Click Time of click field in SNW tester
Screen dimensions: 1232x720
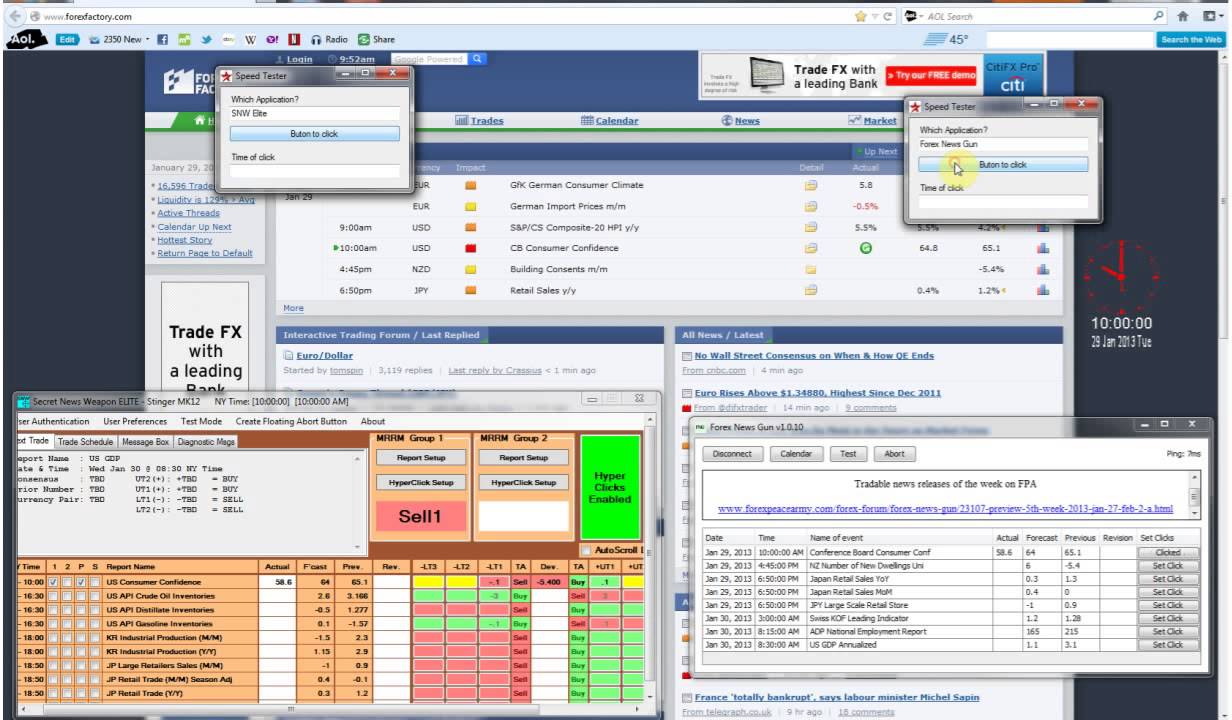314,171
